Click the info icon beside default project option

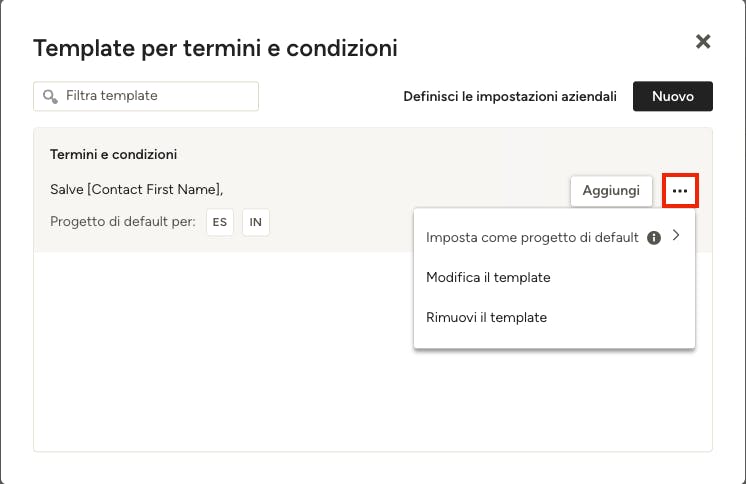click(654, 237)
